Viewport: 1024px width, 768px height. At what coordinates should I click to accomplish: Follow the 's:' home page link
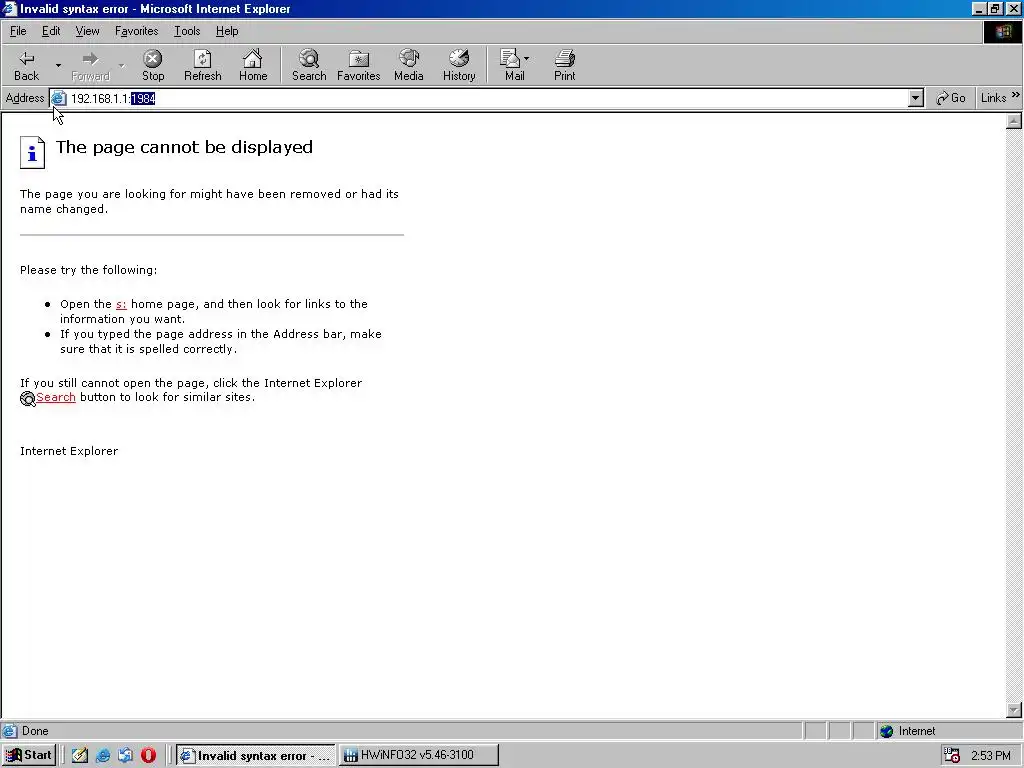point(121,304)
